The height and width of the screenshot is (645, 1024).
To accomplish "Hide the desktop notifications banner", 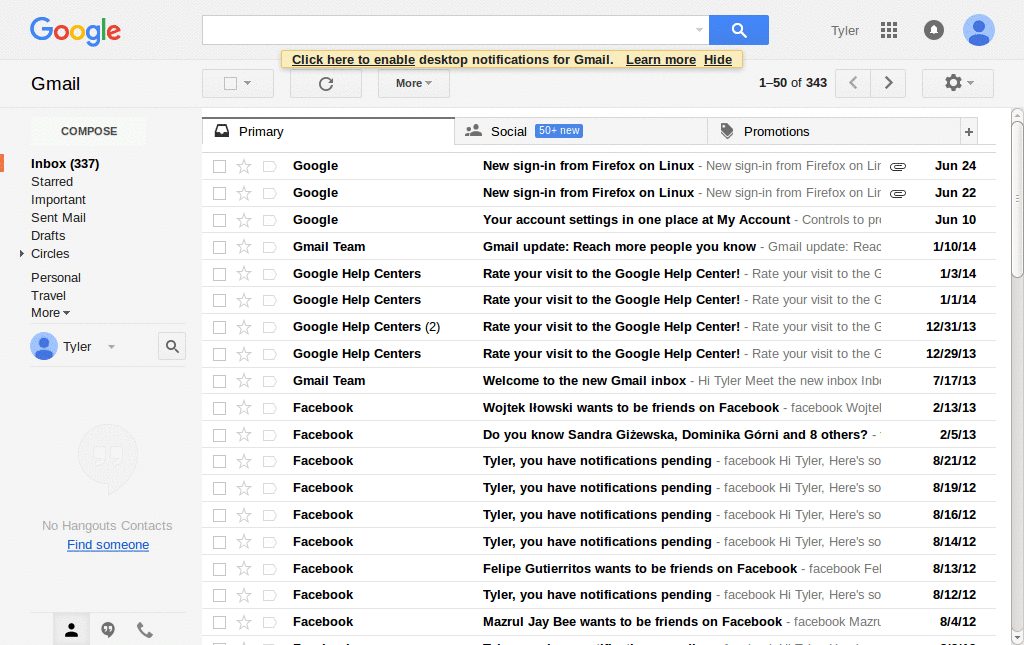I will [718, 60].
